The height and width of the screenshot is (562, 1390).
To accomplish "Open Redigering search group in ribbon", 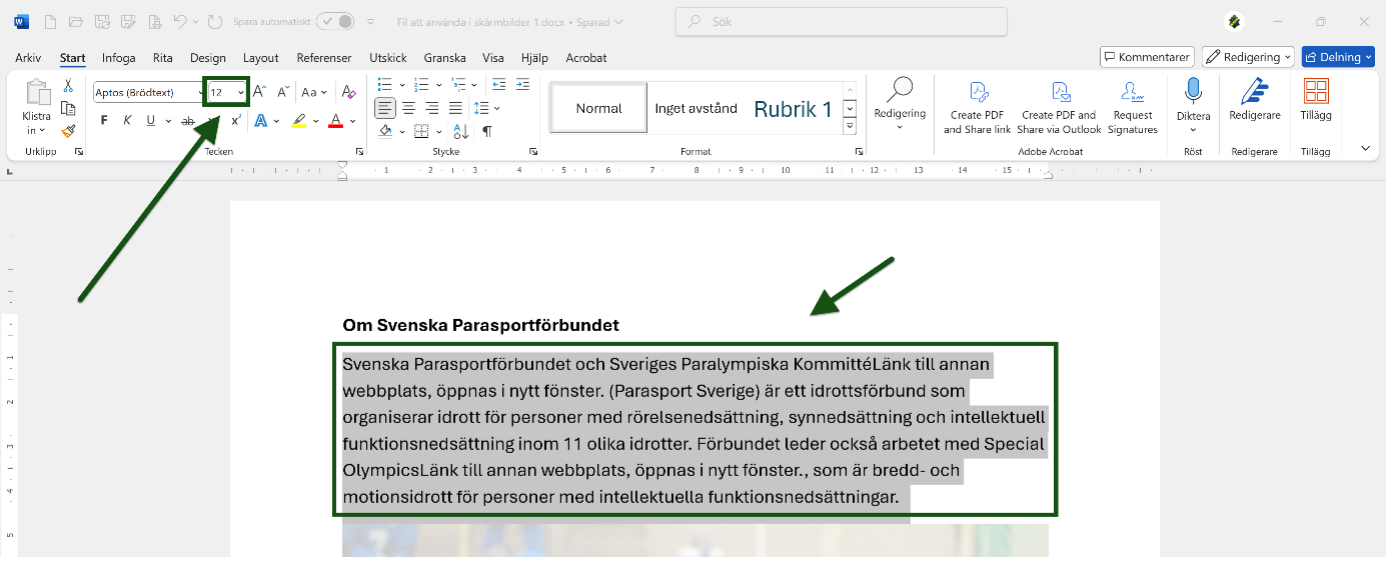I will [x=900, y=104].
